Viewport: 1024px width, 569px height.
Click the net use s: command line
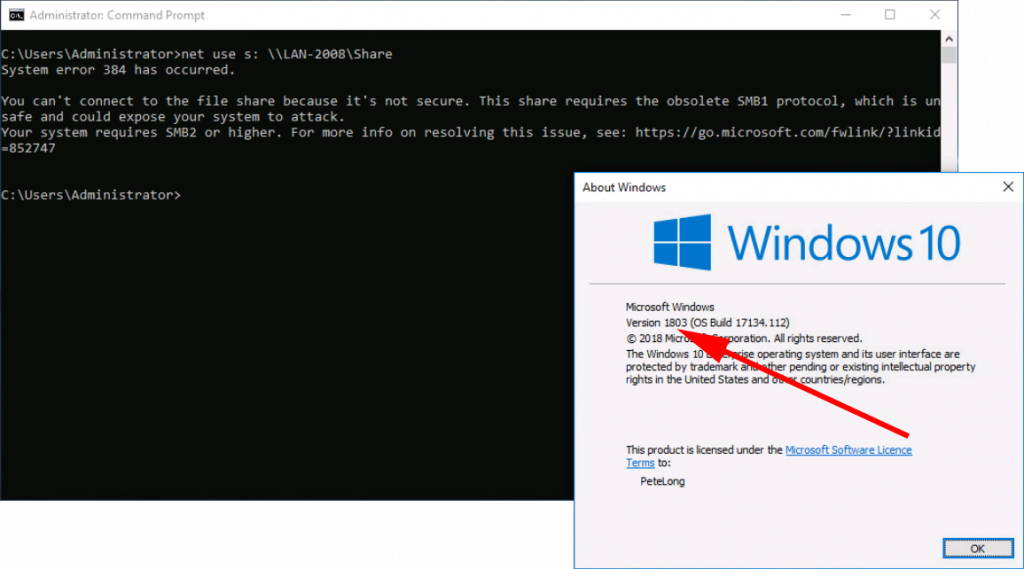(x=196, y=54)
